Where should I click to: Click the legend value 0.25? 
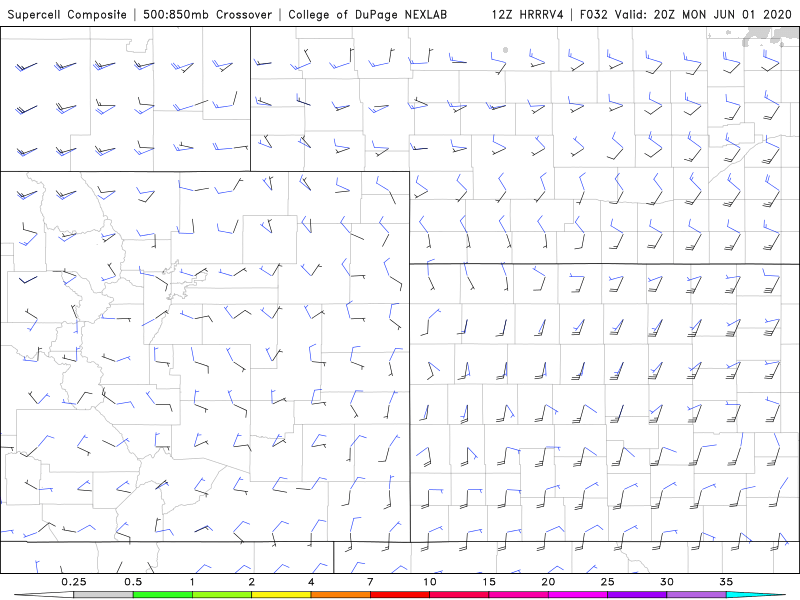click(x=73, y=582)
